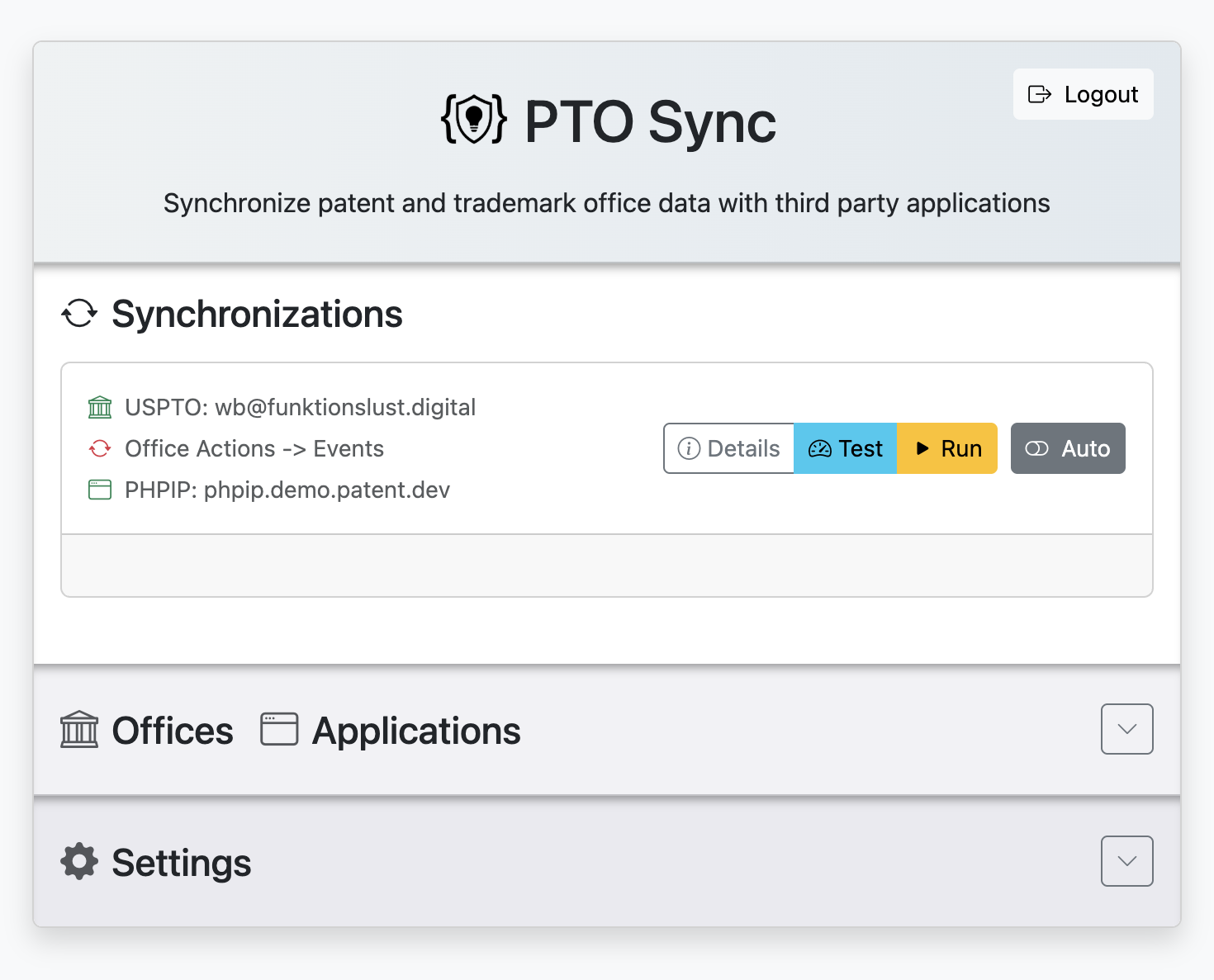
Task: Toggle Auto mode for the synchronization
Action: coord(1068,448)
